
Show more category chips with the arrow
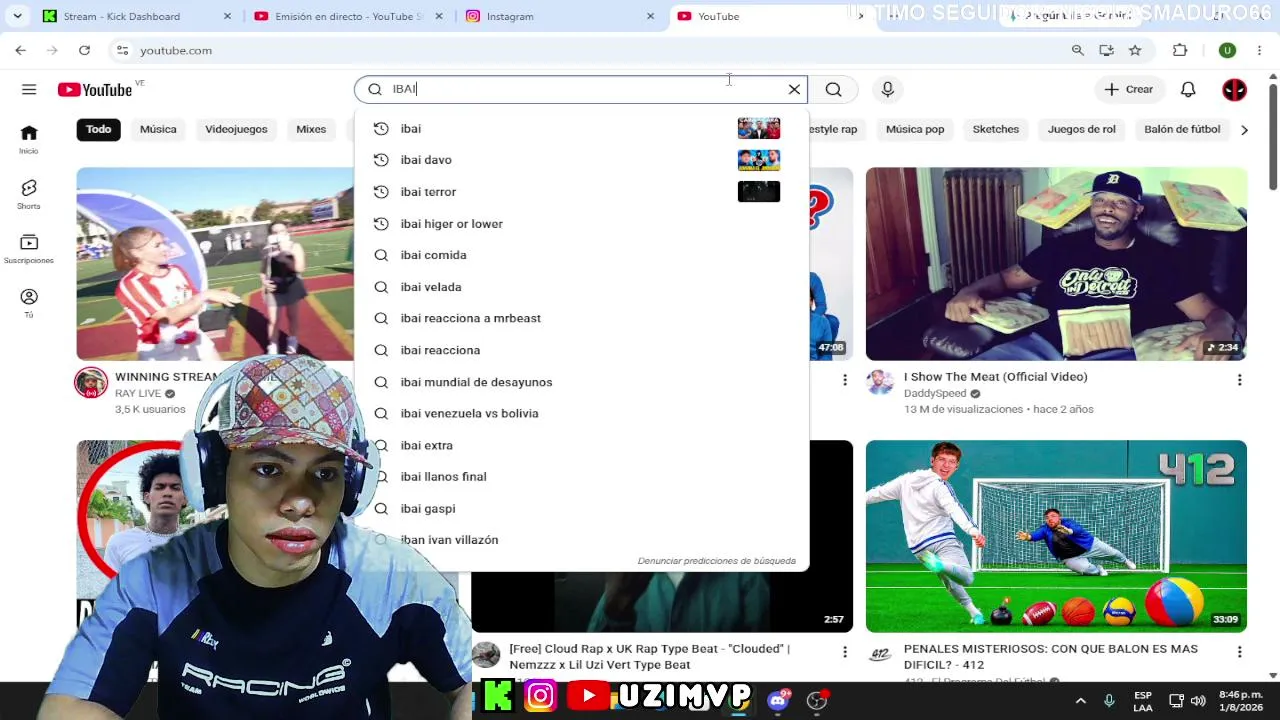click(x=1244, y=130)
